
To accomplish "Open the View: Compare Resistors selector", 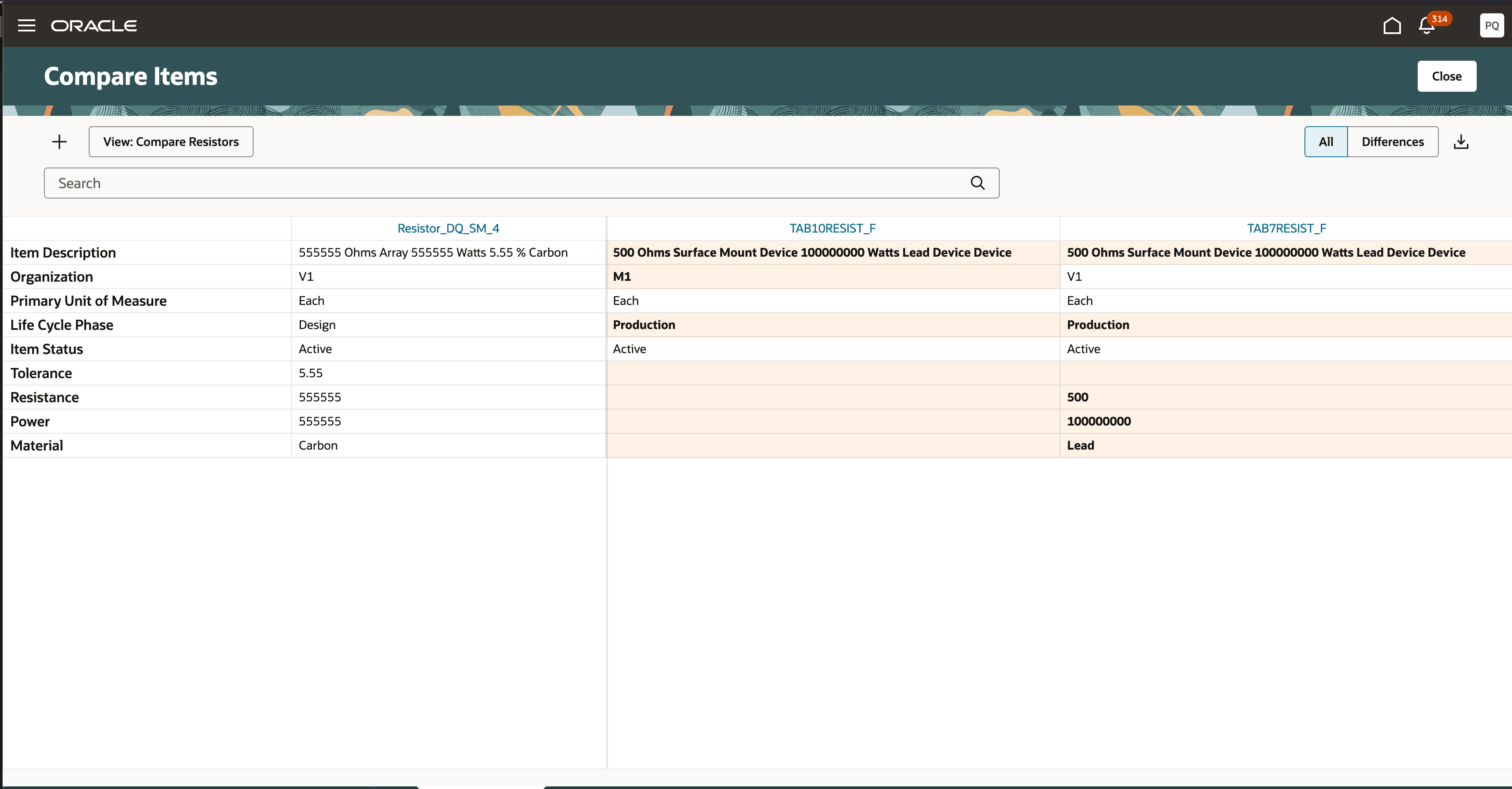I will pos(171,142).
